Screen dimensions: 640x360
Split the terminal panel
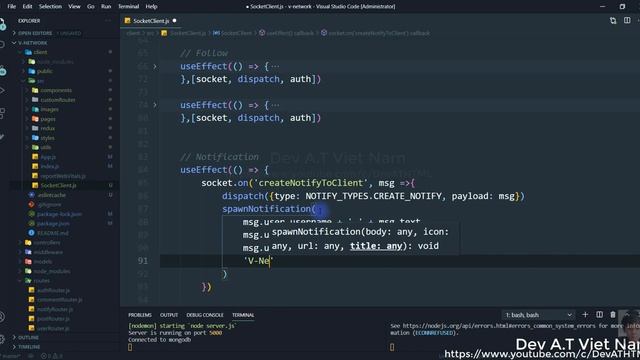pyautogui.click(x=599, y=315)
